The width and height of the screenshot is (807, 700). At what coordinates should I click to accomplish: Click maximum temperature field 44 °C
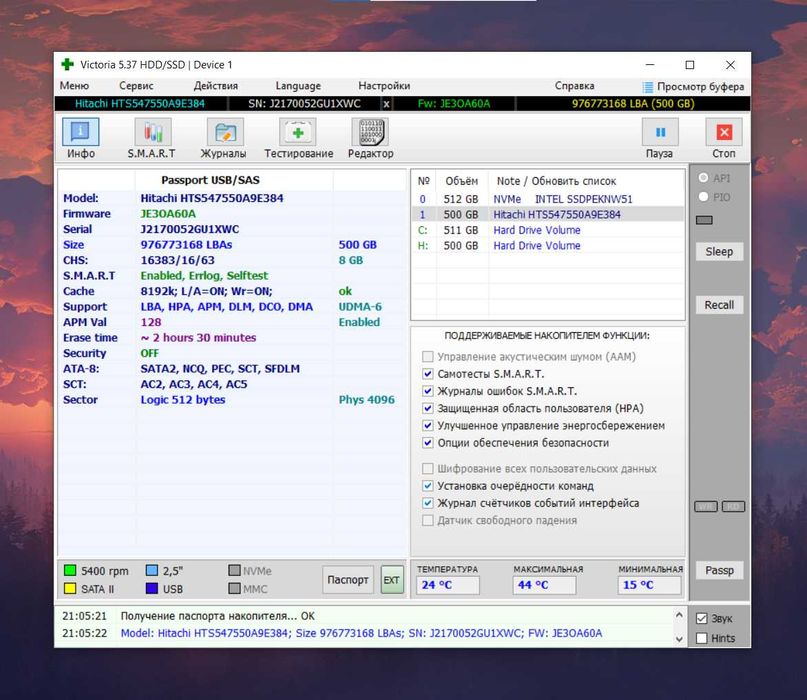click(544, 585)
